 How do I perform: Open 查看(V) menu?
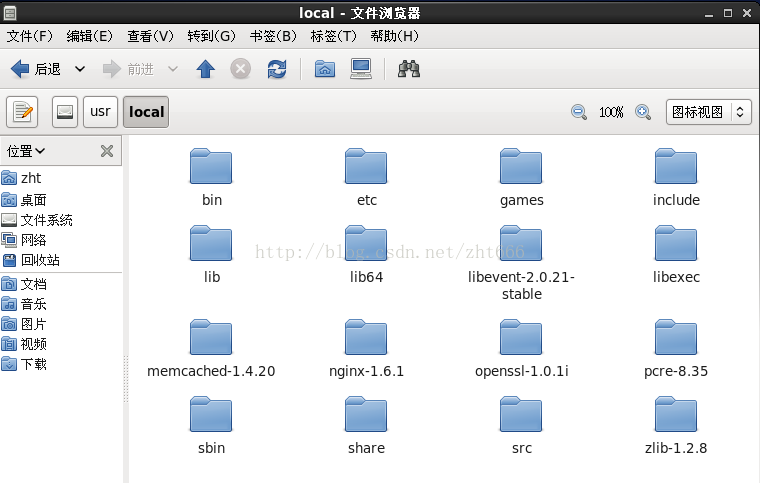[150, 36]
